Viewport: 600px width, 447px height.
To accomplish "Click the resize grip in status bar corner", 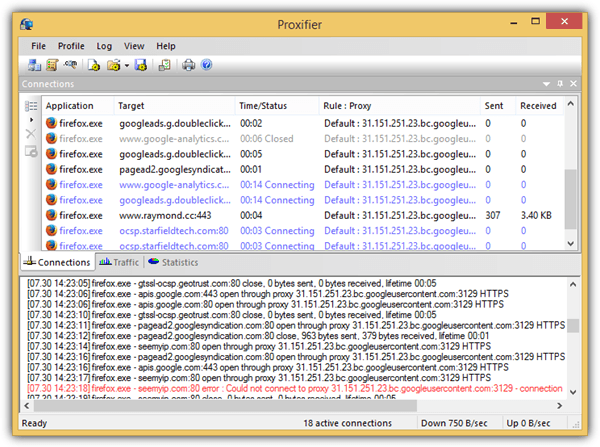I will tap(576, 424).
